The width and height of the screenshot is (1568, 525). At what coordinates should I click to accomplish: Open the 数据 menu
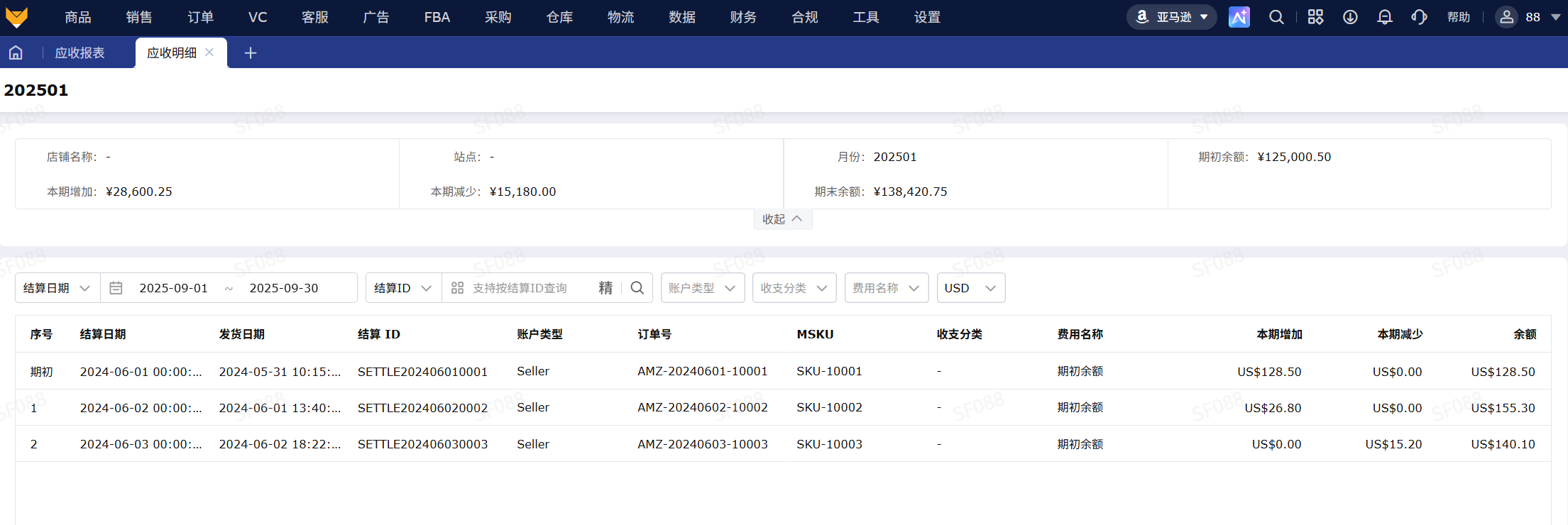682,17
